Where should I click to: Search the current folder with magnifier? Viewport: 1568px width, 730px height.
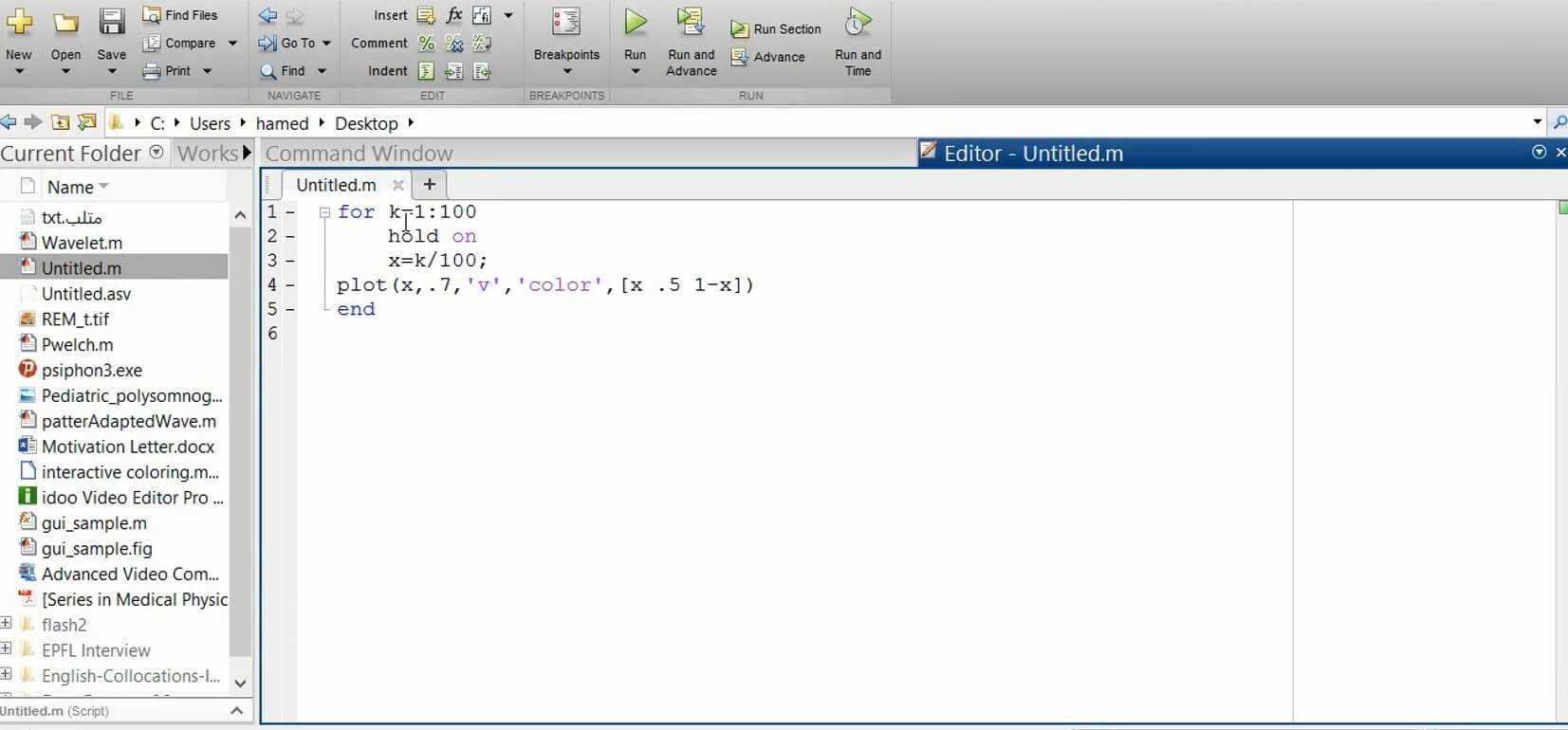[x=1559, y=122]
